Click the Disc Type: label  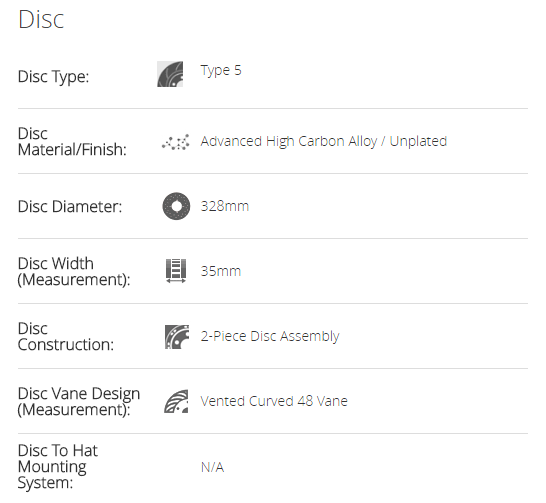[53, 77]
